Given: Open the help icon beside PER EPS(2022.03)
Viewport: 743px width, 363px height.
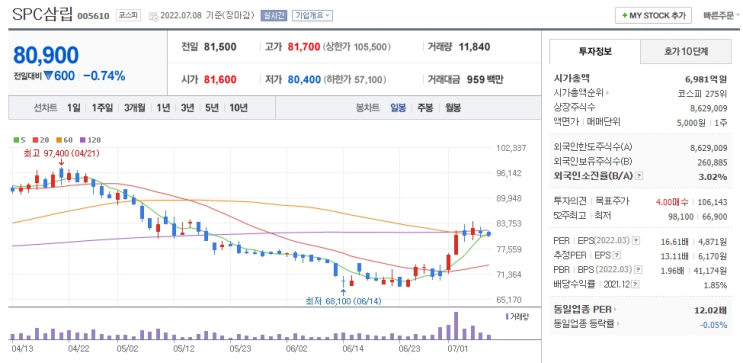Looking at the screenshot, I should [x=636, y=241].
